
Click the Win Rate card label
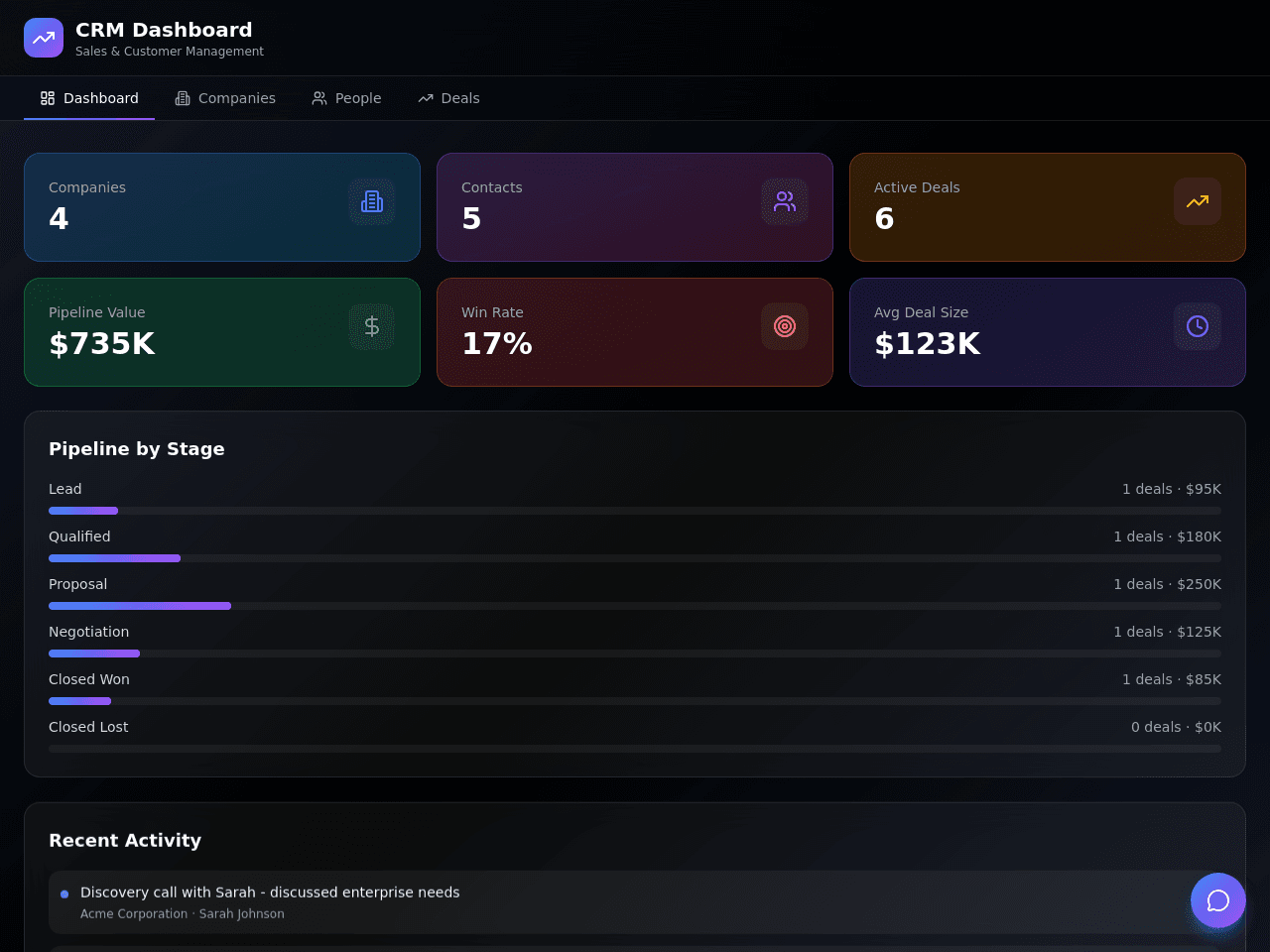[492, 312]
